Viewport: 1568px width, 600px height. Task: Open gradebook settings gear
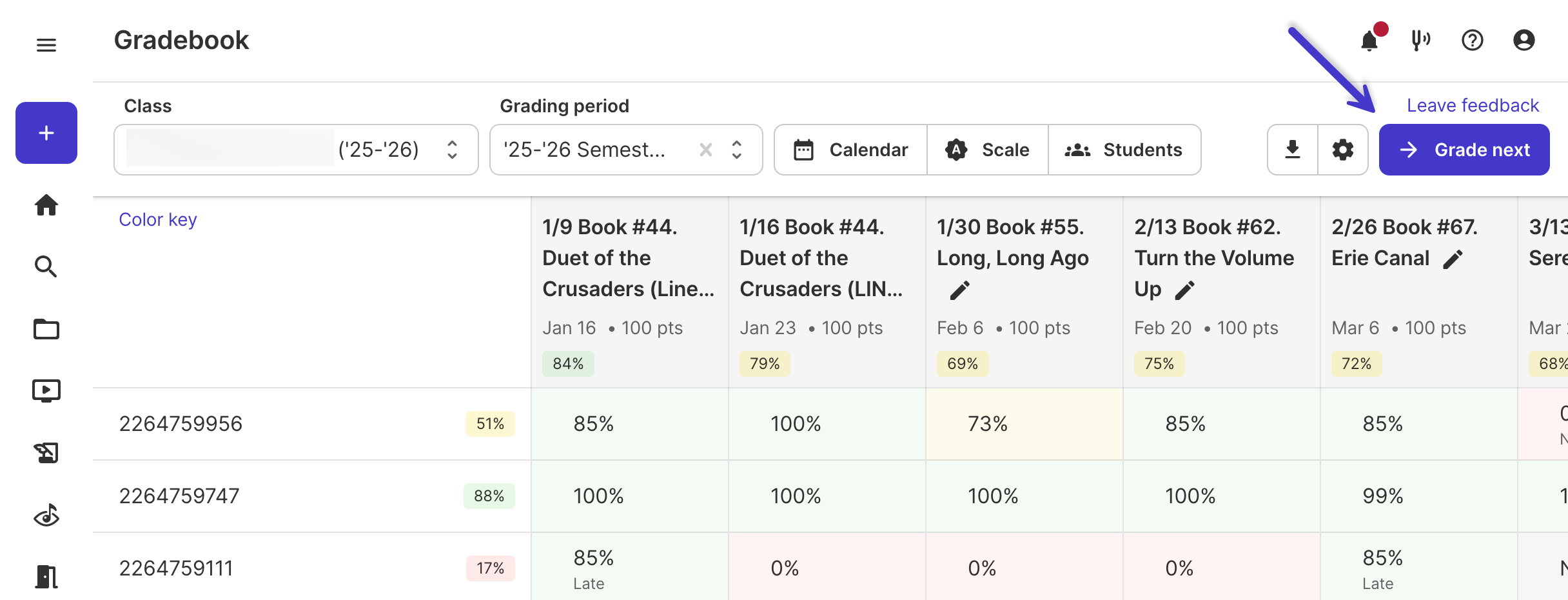point(1343,150)
